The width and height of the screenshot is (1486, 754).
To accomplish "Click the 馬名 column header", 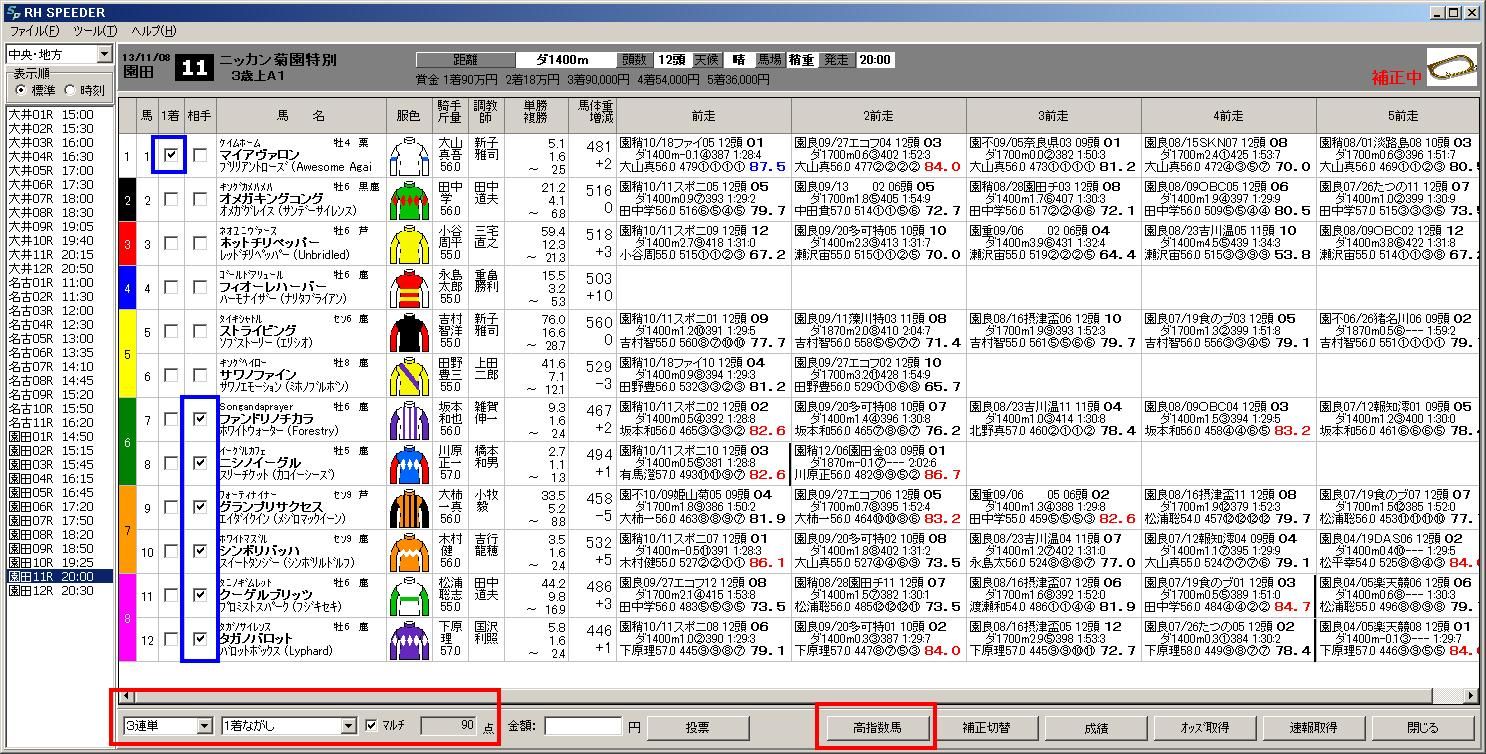I will pyautogui.click(x=301, y=116).
